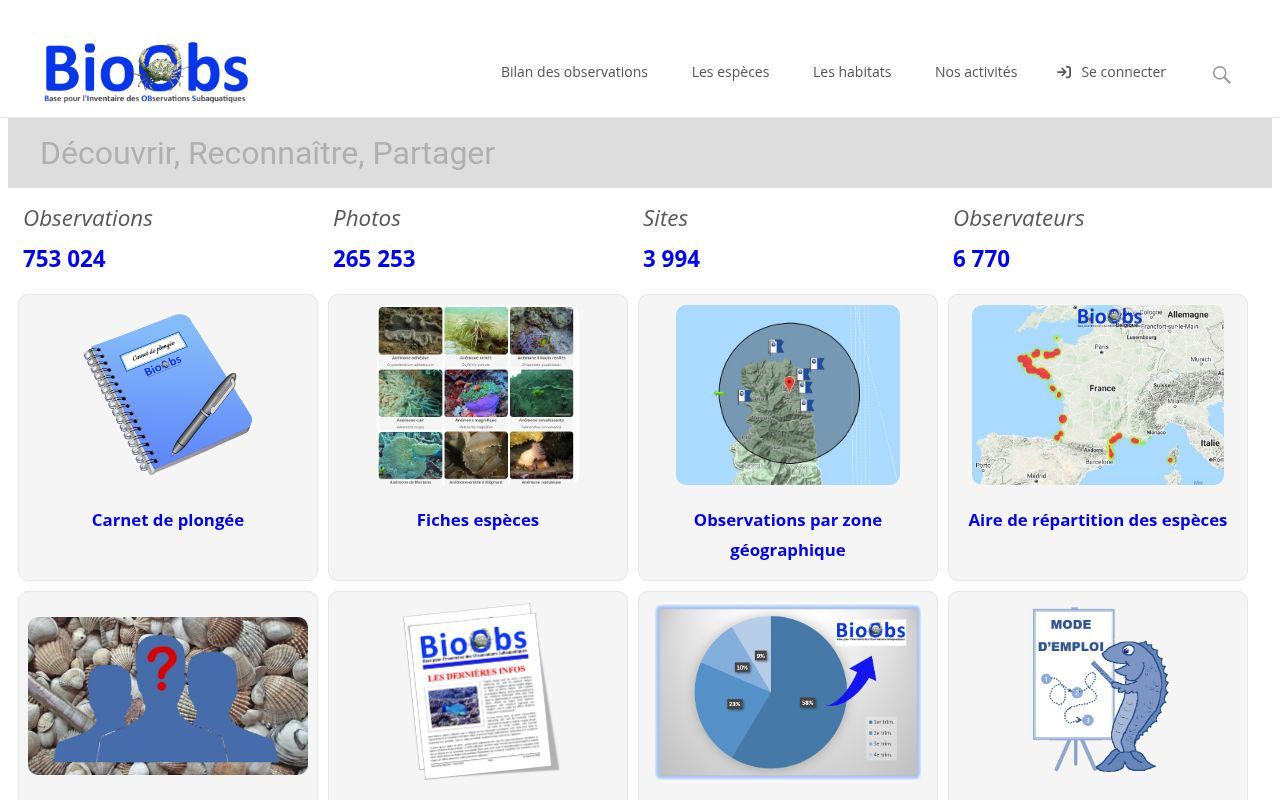Click the anemone species sheets image
This screenshot has width=1280, height=800.
[x=477, y=395]
